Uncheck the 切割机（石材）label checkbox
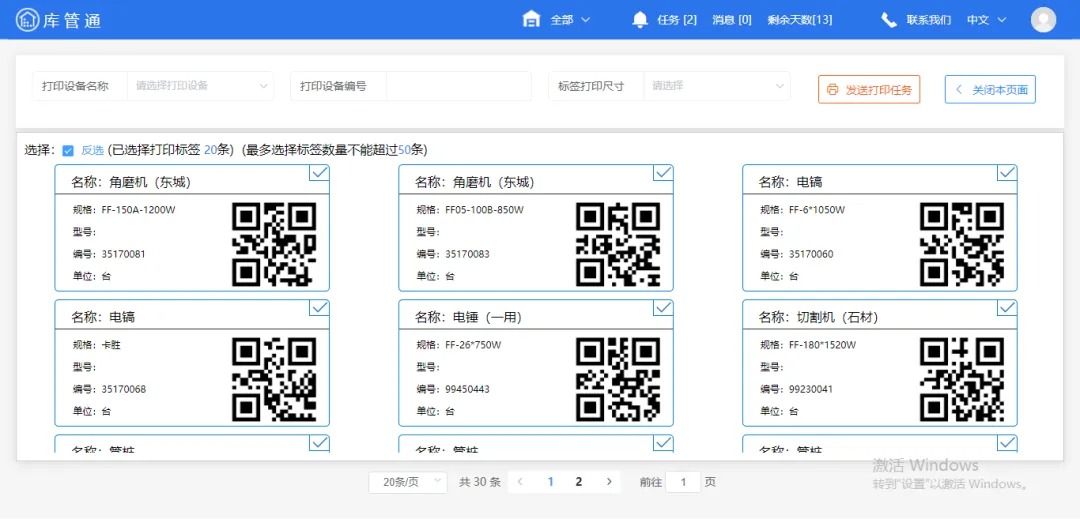This screenshot has height=519, width=1080. click(1007, 308)
